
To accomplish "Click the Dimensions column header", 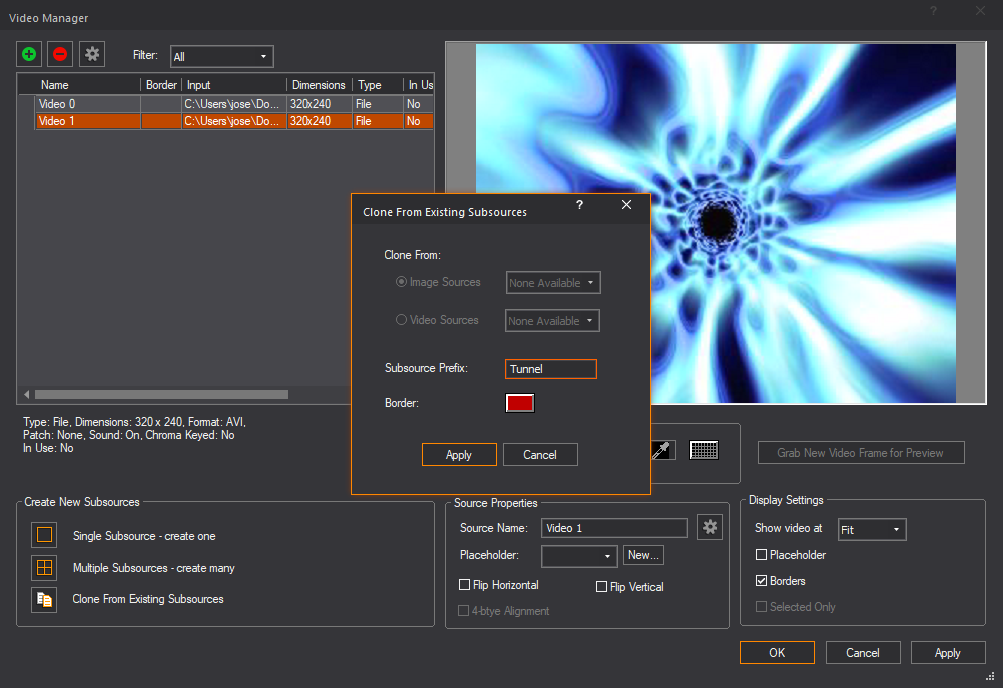I will coord(318,85).
